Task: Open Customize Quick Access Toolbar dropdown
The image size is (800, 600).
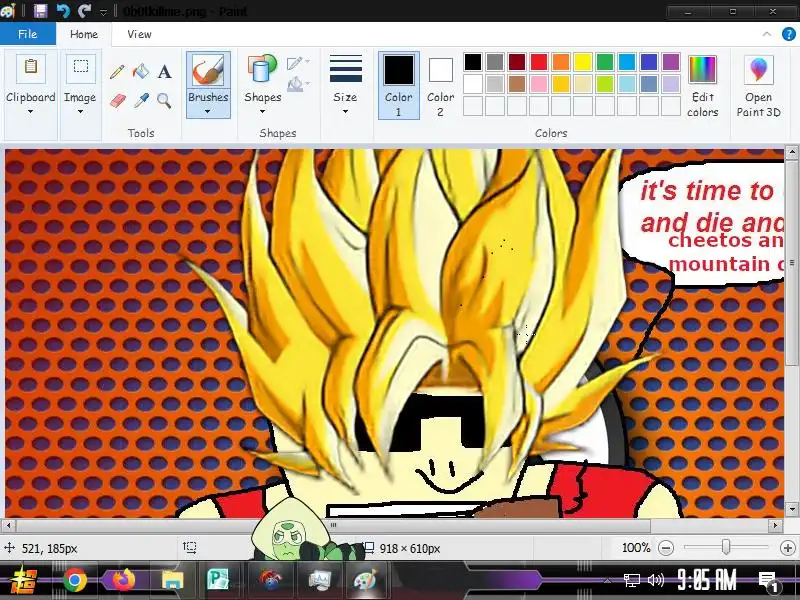Action: (x=104, y=11)
